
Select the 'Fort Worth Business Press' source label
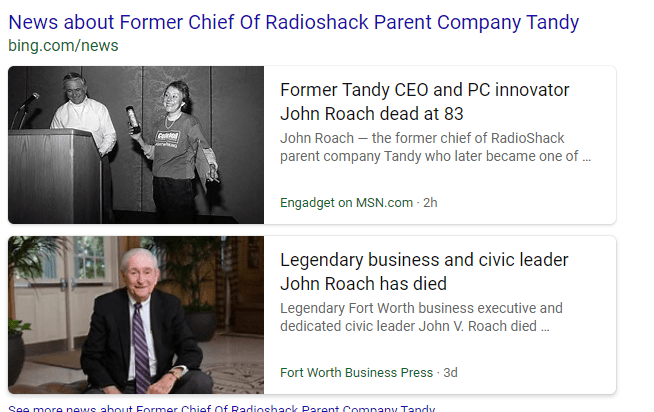pyautogui.click(x=356, y=372)
